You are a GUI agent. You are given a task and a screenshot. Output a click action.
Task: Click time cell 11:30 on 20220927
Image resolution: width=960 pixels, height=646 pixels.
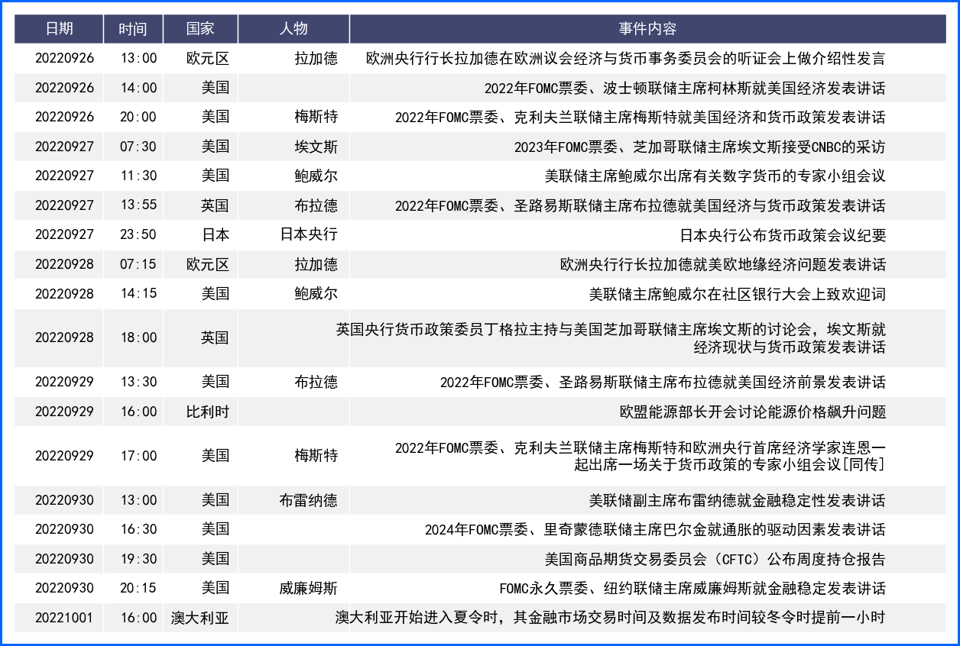(139, 176)
